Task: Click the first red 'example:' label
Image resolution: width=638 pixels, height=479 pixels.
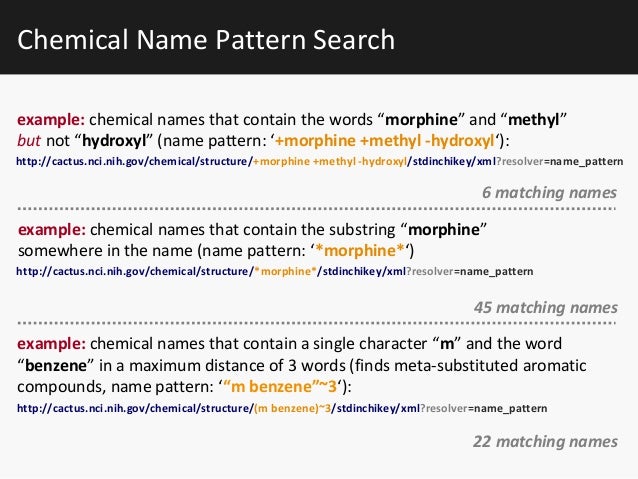Action: click(x=51, y=120)
